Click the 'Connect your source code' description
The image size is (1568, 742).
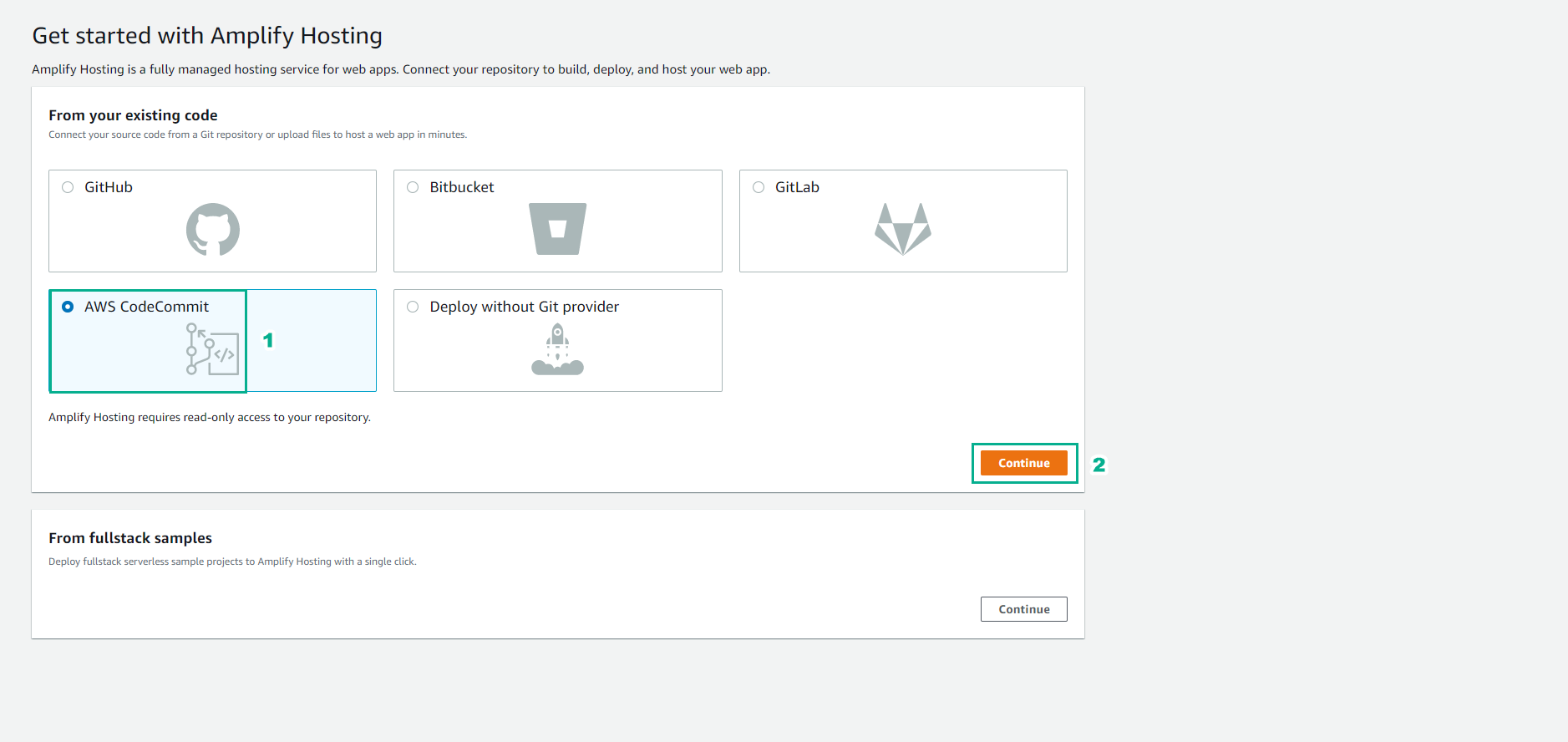click(x=258, y=135)
